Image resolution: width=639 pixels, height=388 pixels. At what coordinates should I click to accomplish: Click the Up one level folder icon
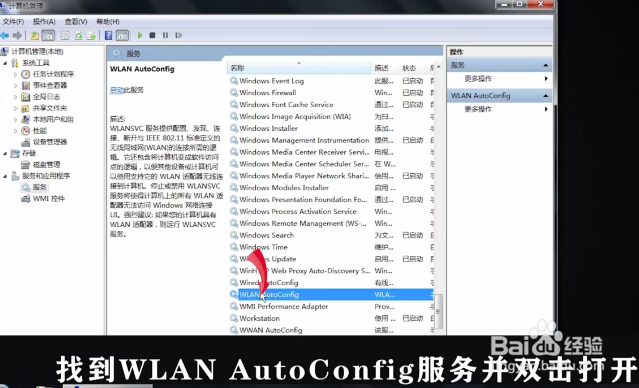click(35, 35)
